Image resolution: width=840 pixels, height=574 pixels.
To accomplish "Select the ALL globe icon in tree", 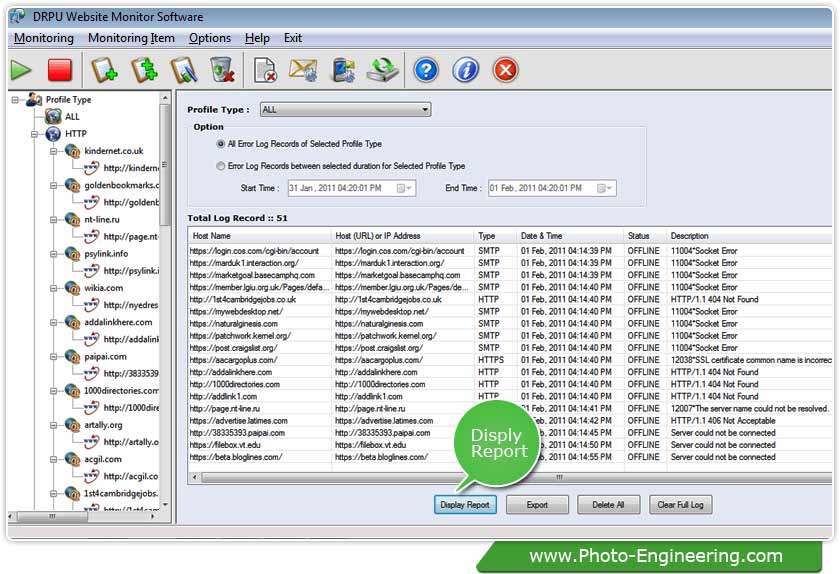I will point(53,116).
